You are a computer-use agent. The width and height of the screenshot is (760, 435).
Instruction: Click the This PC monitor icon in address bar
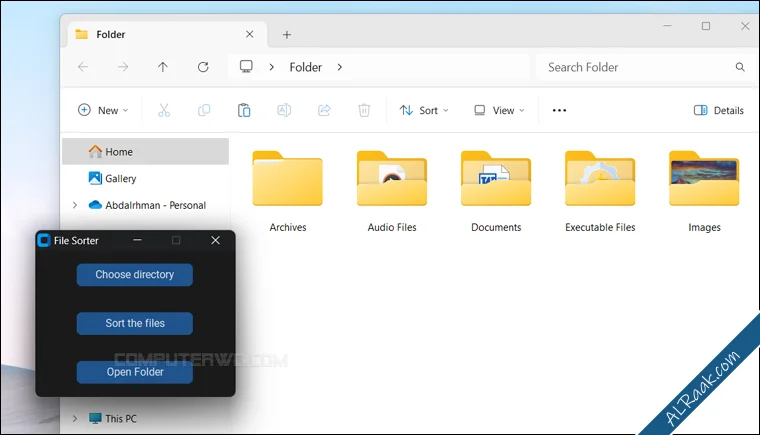246,66
